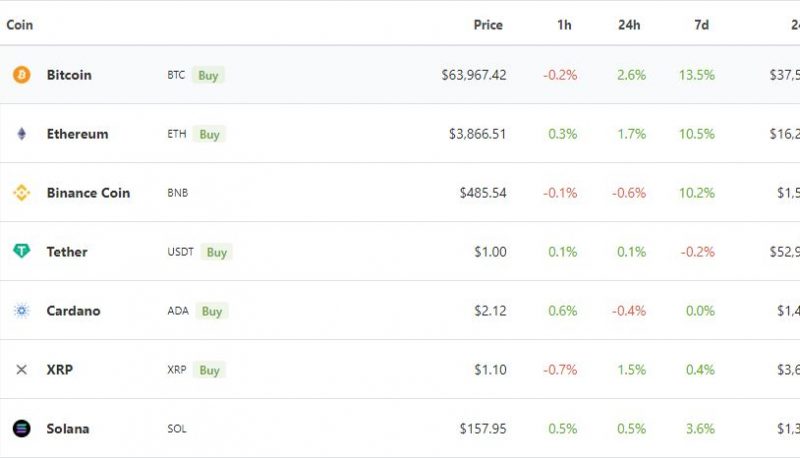Sort by the 1h column header

pos(564,24)
